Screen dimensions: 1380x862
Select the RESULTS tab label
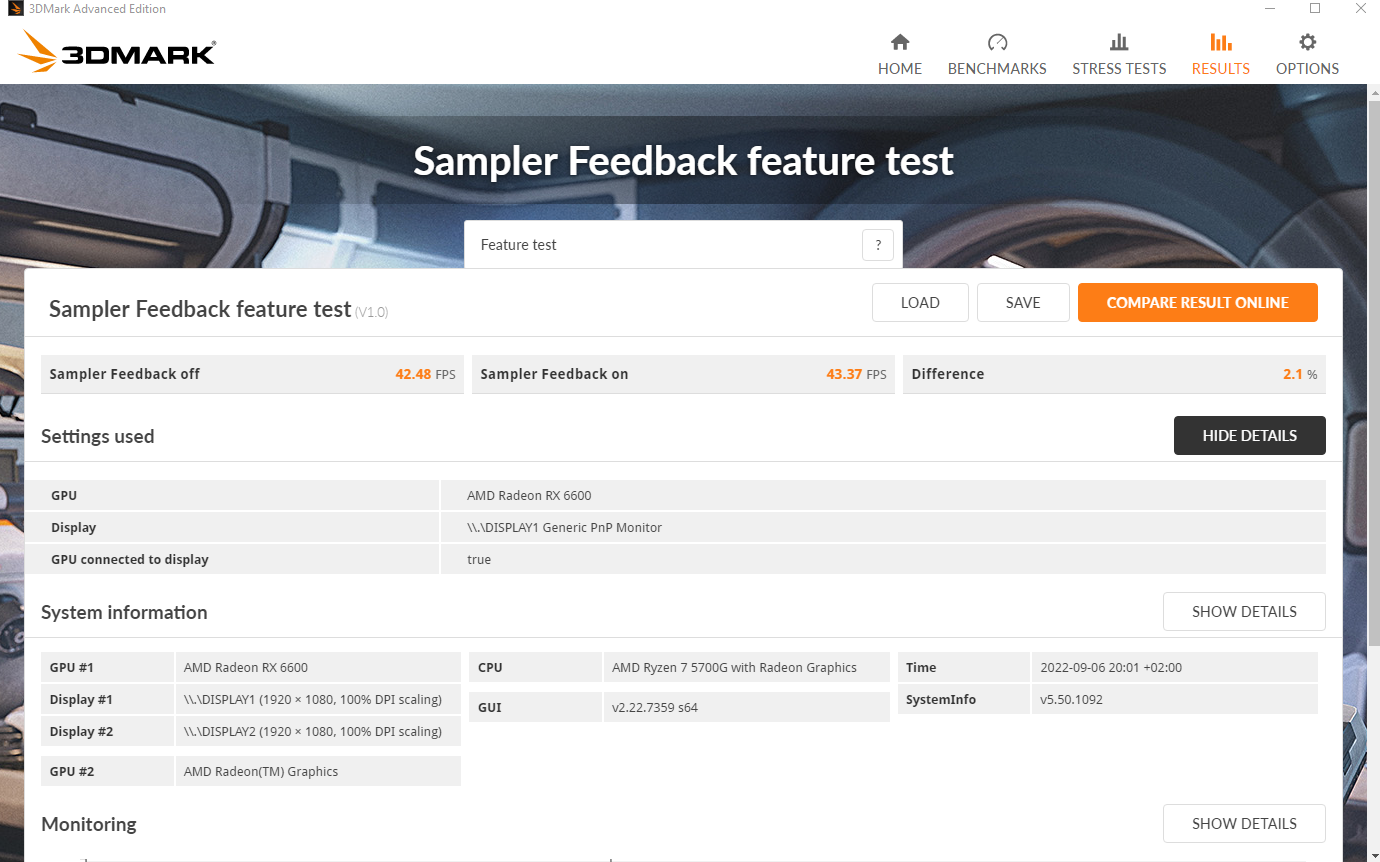(x=1221, y=69)
